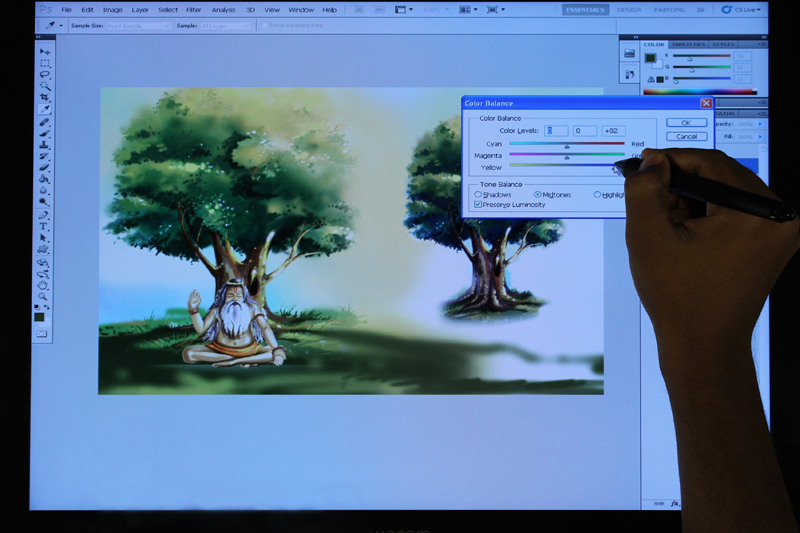Viewport: 800px width, 533px height.
Task: Select the Move tool
Action: click(x=44, y=51)
